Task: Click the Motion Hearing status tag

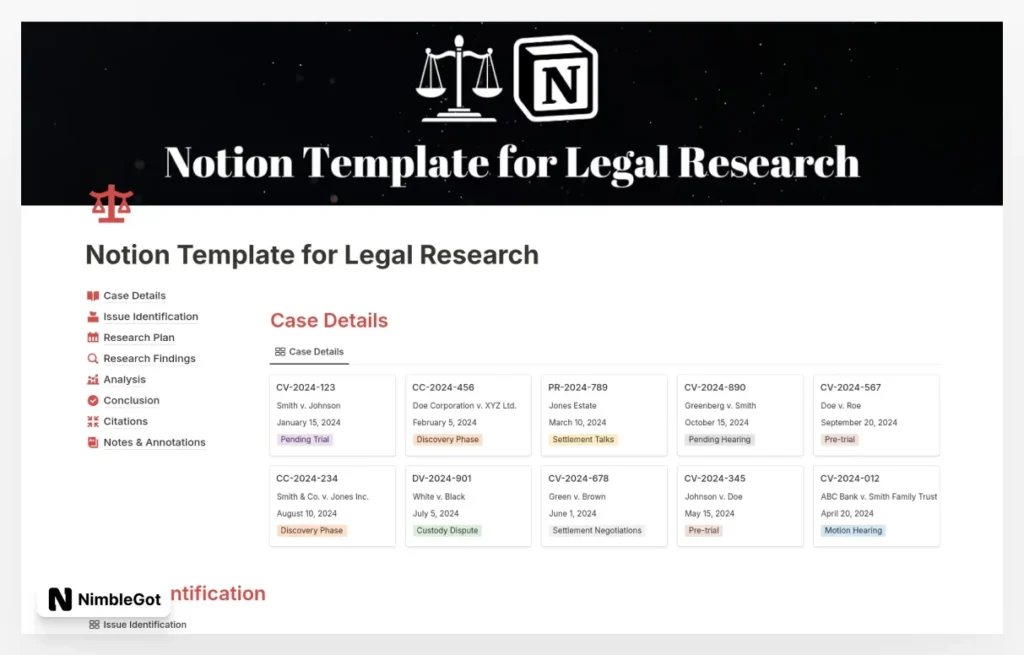Action: [x=853, y=531]
